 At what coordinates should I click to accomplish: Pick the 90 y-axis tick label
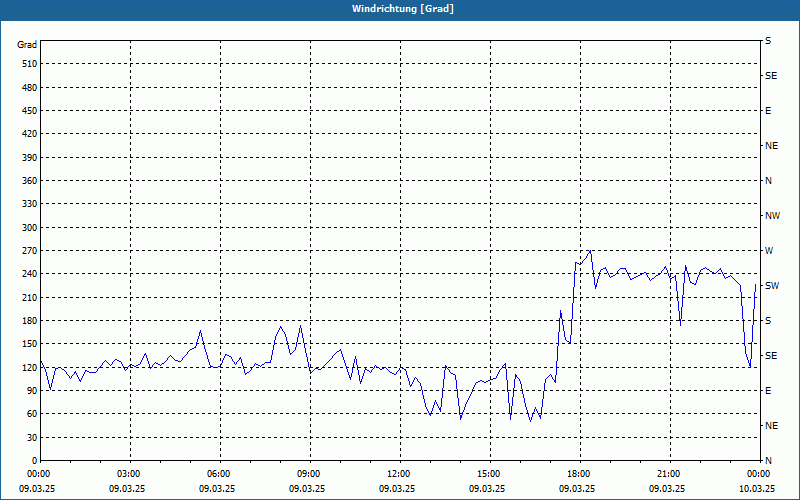pyautogui.click(x=32, y=391)
